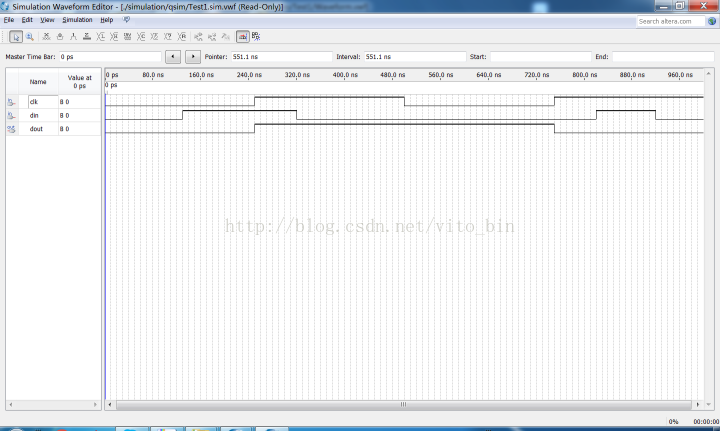This screenshot has width=720, height=431.
Task: Click the din row value 'B 0'
Action: (64, 116)
